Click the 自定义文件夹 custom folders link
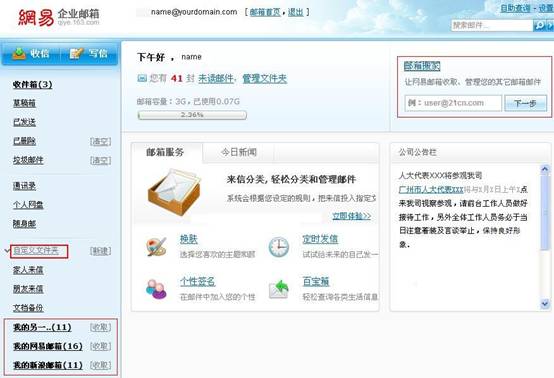 (36, 251)
